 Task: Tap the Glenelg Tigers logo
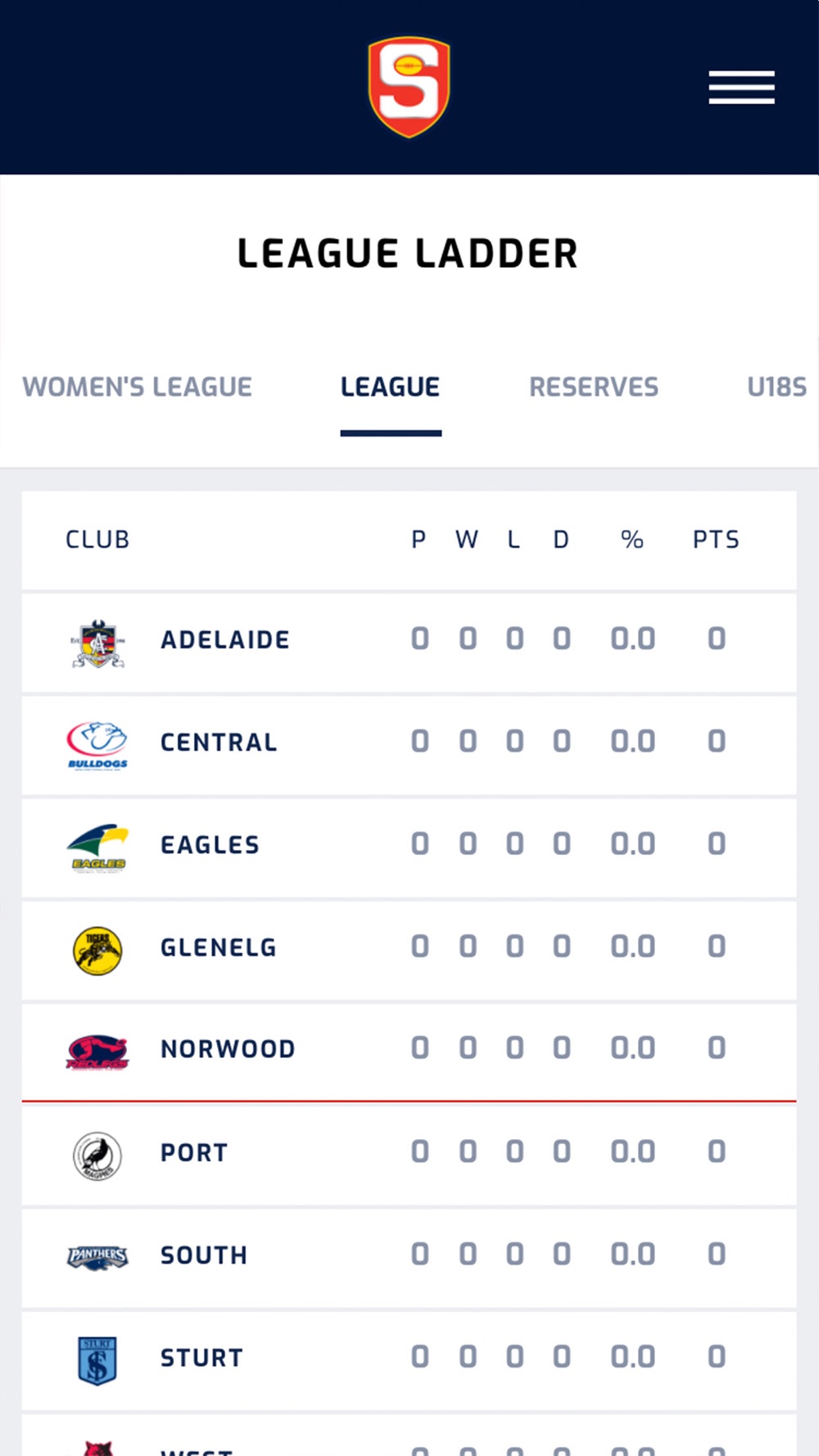(x=97, y=951)
